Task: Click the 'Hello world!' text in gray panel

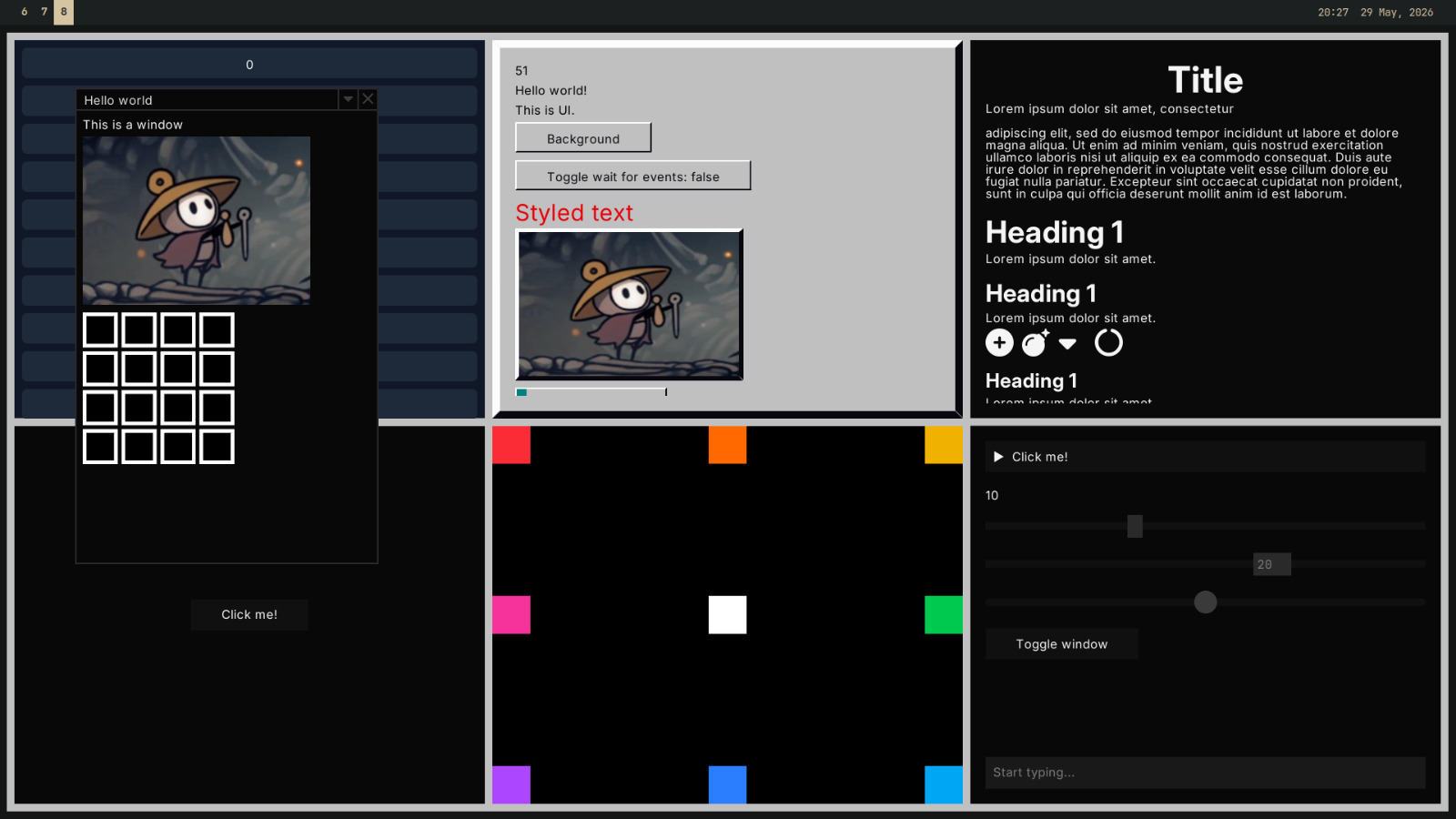Action: coord(551,90)
